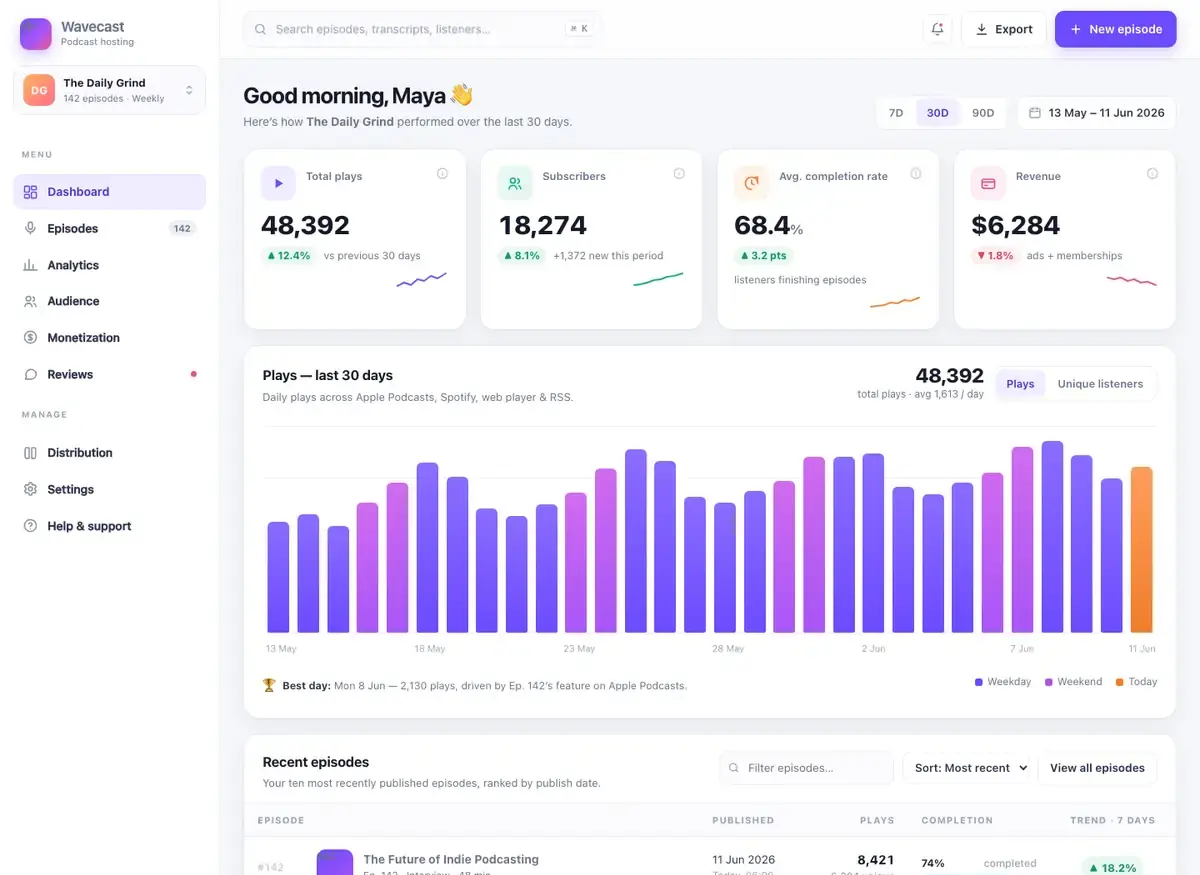Screen dimensions: 1200x875
Task: Click the Export button
Action: pyautogui.click(x=1004, y=29)
